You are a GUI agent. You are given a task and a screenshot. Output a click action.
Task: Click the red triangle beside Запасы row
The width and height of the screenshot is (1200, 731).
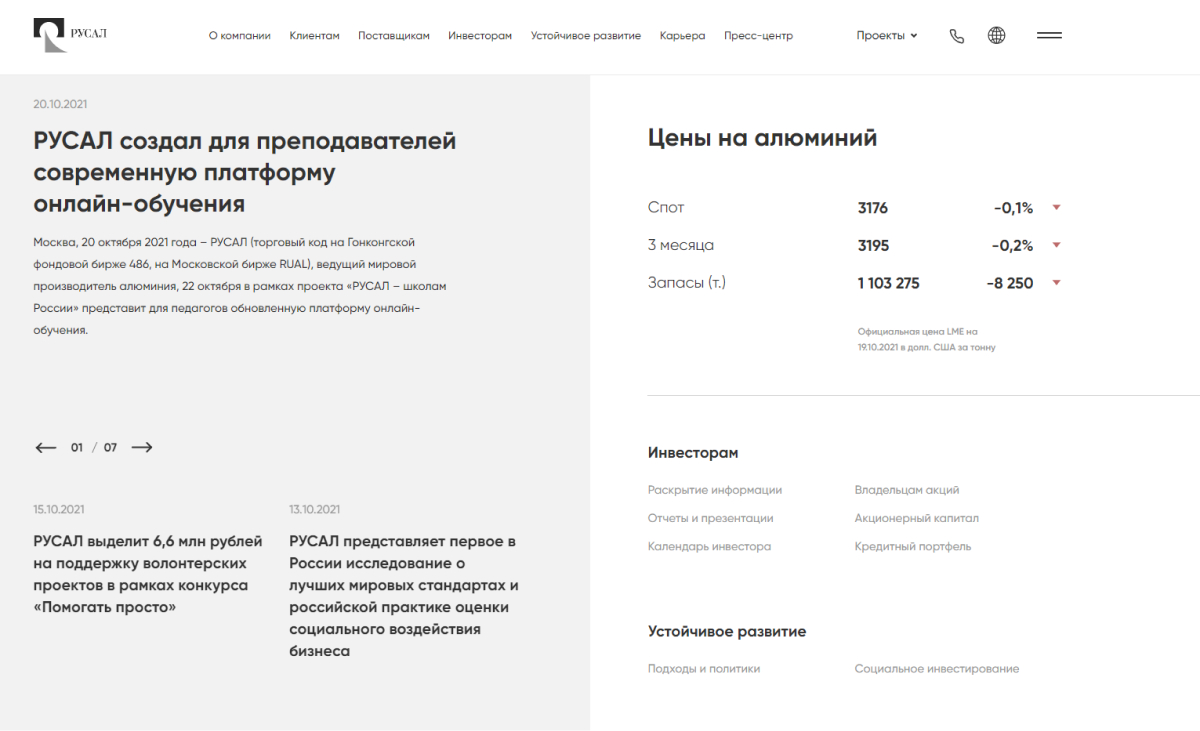click(1056, 283)
